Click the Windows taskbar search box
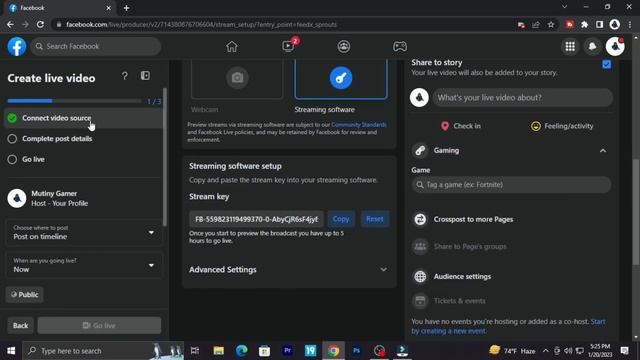This screenshot has width=640, height=360. pos(103,351)
